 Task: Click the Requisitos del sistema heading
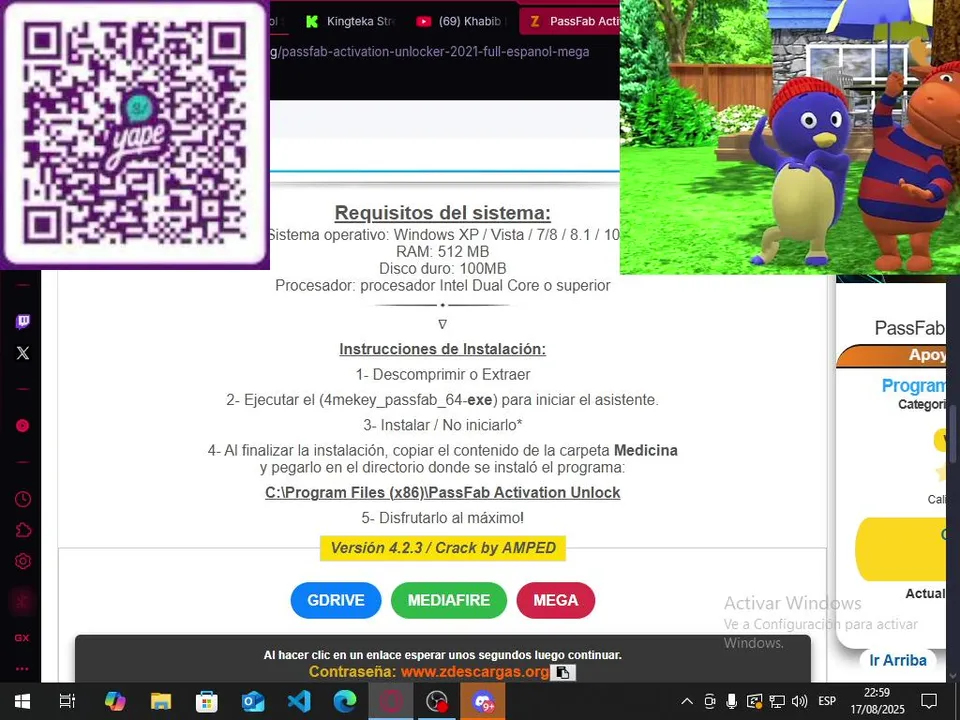(442, 213)
